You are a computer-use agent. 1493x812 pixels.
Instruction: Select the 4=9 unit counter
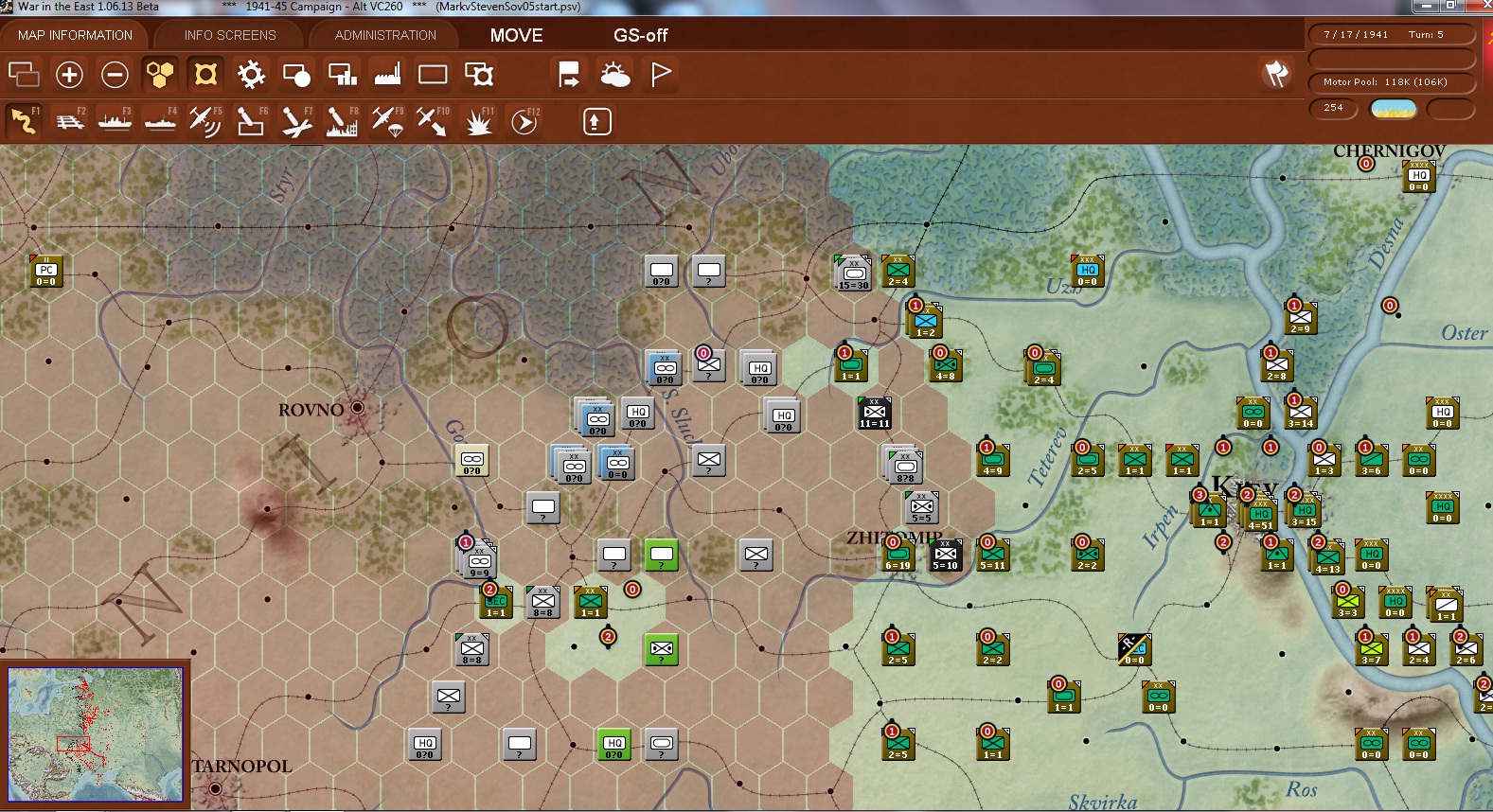(x=993, y=461)
